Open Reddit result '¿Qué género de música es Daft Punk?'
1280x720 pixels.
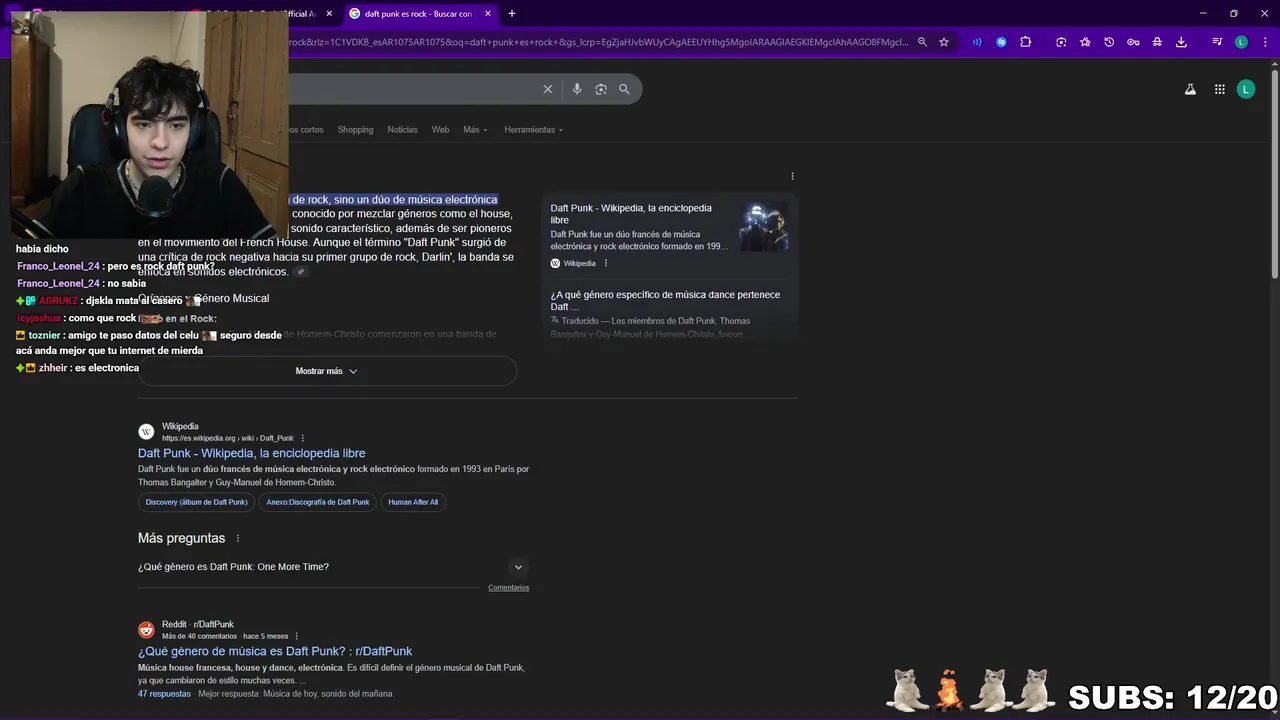275,651
